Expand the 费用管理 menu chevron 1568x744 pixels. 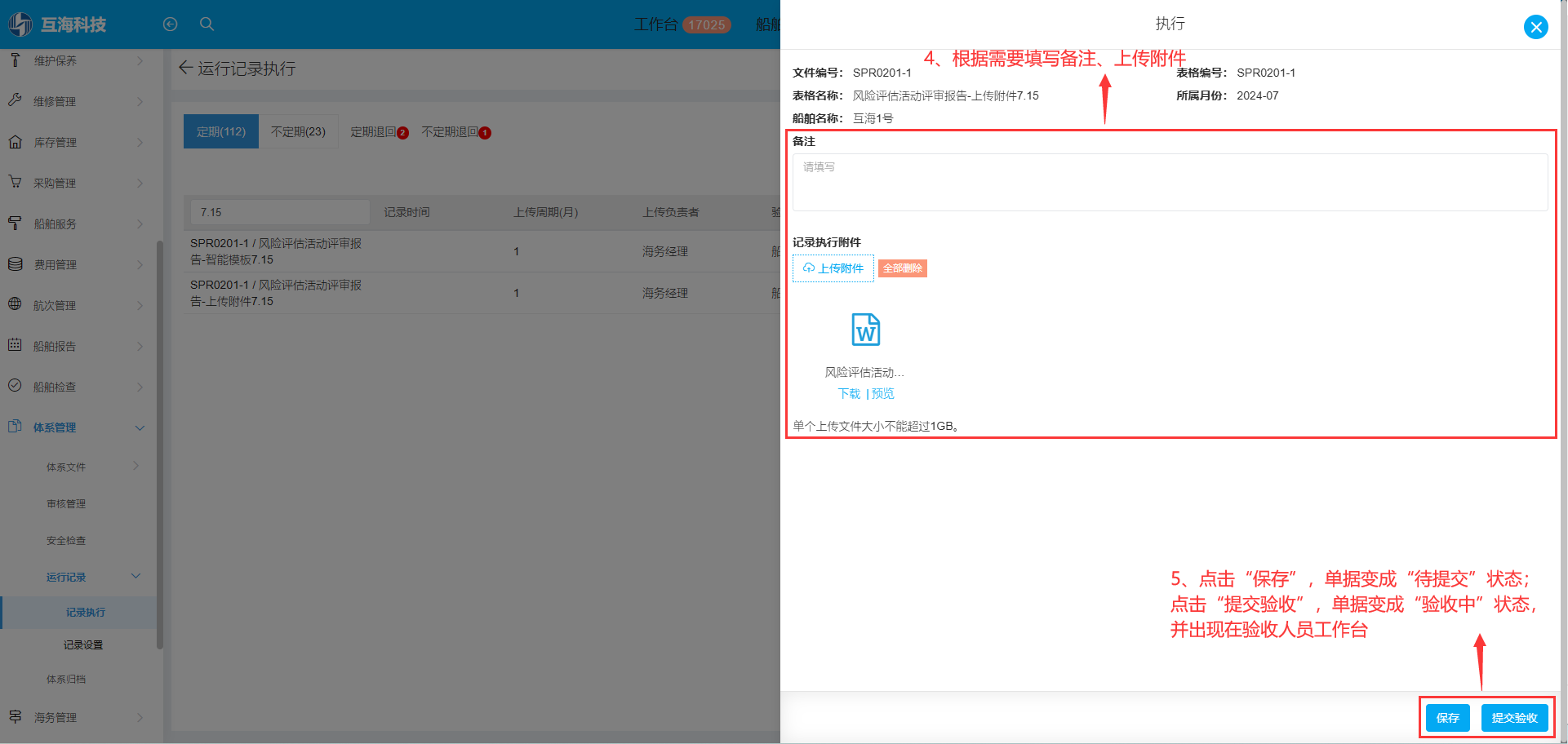[x=140, y=264]
